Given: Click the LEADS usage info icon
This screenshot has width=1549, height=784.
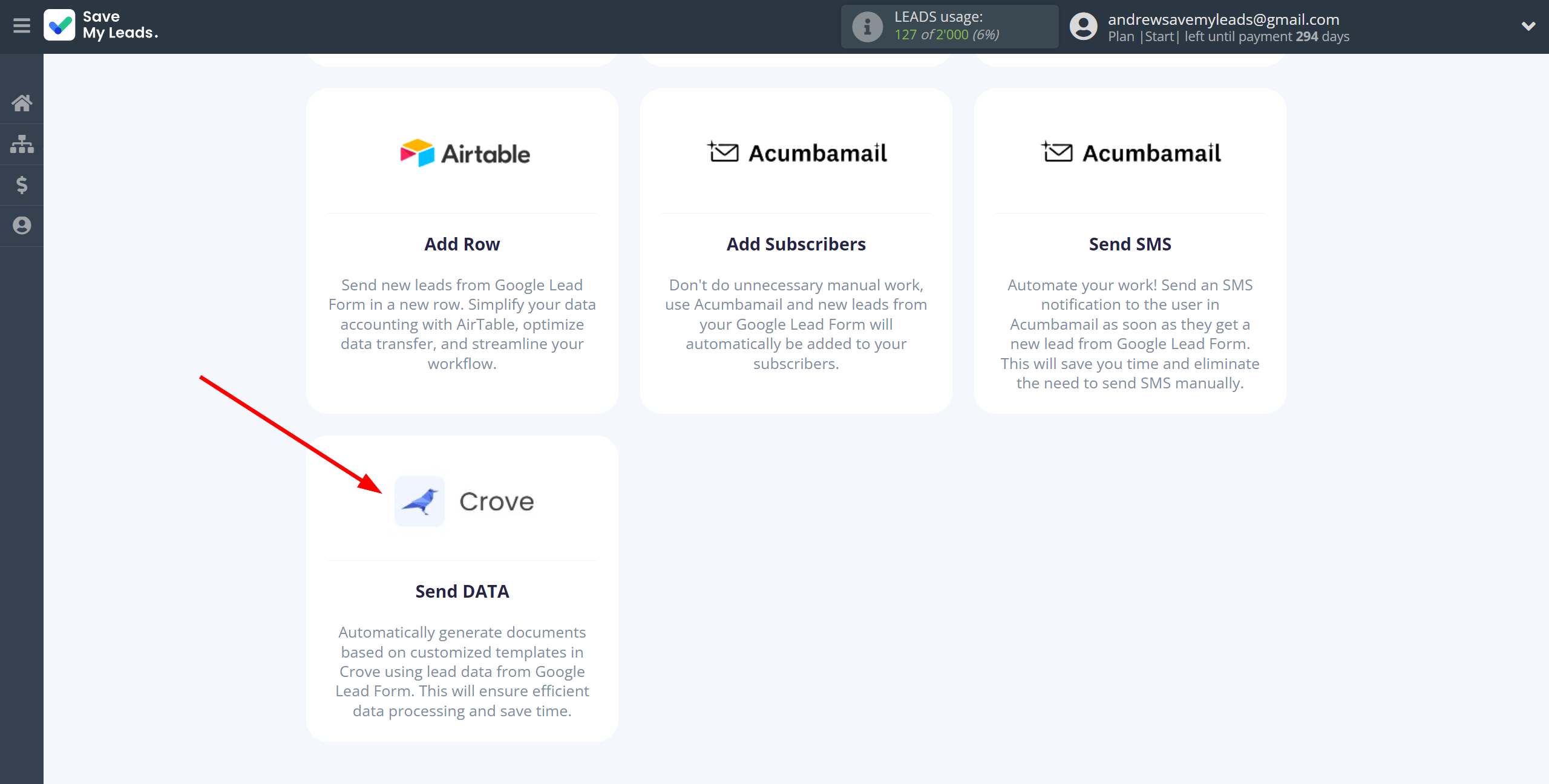Looking at the screenshot, I should pos(867,27).
